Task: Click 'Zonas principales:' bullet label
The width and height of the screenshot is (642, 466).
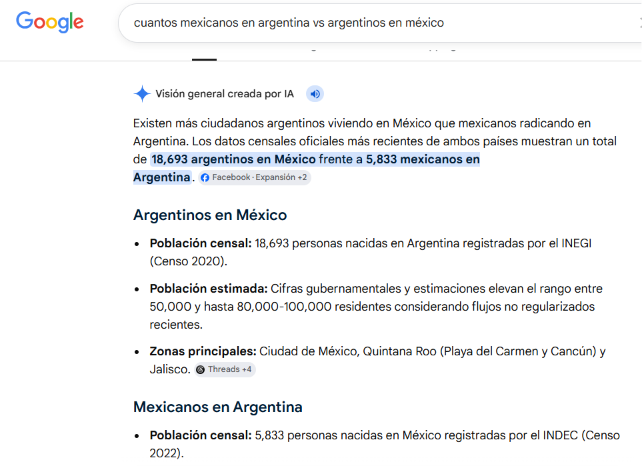Action: [203, 351]
